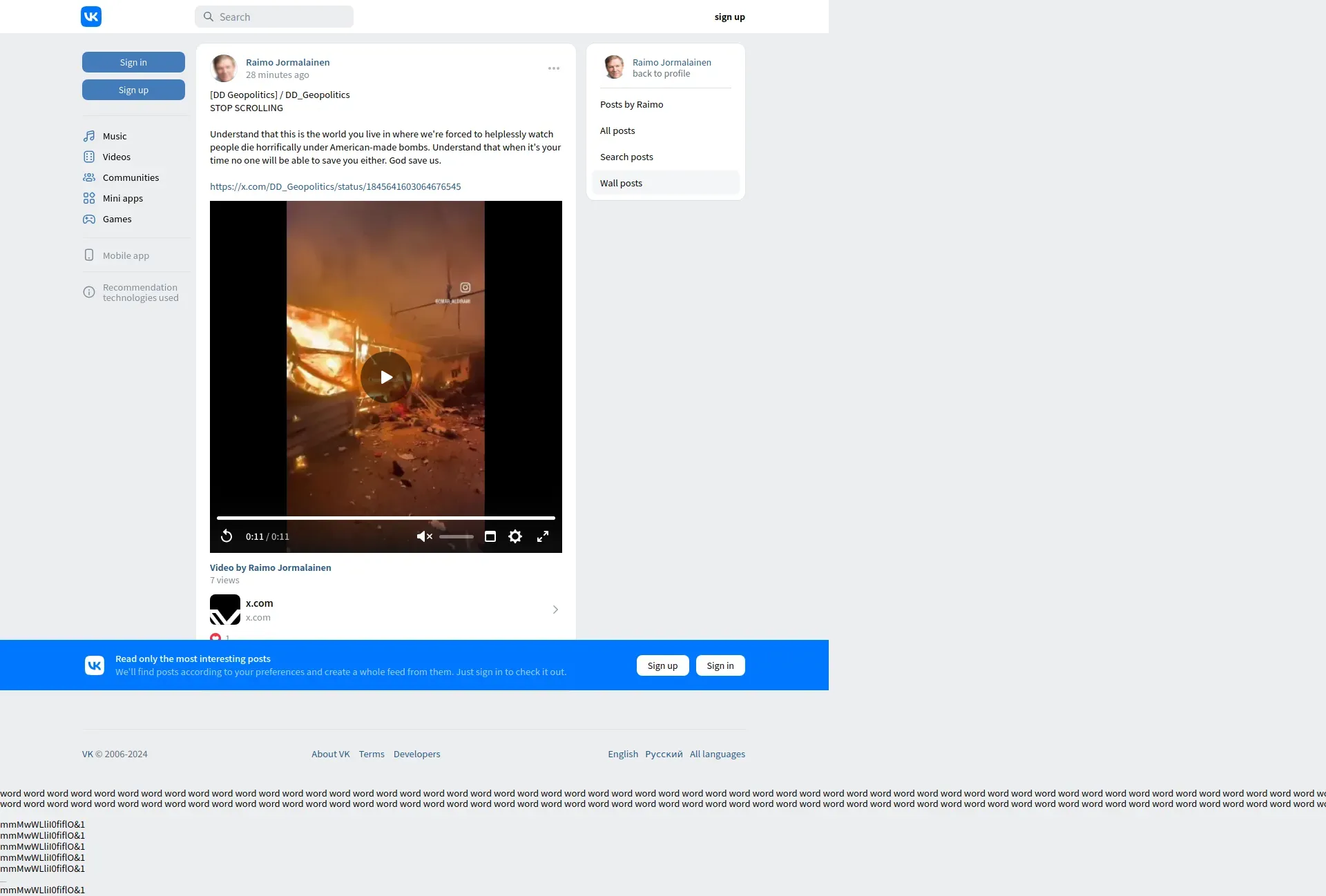1326x896 pixels.
Task: Enter fullscreen video mode
Action: coord(543,536)
